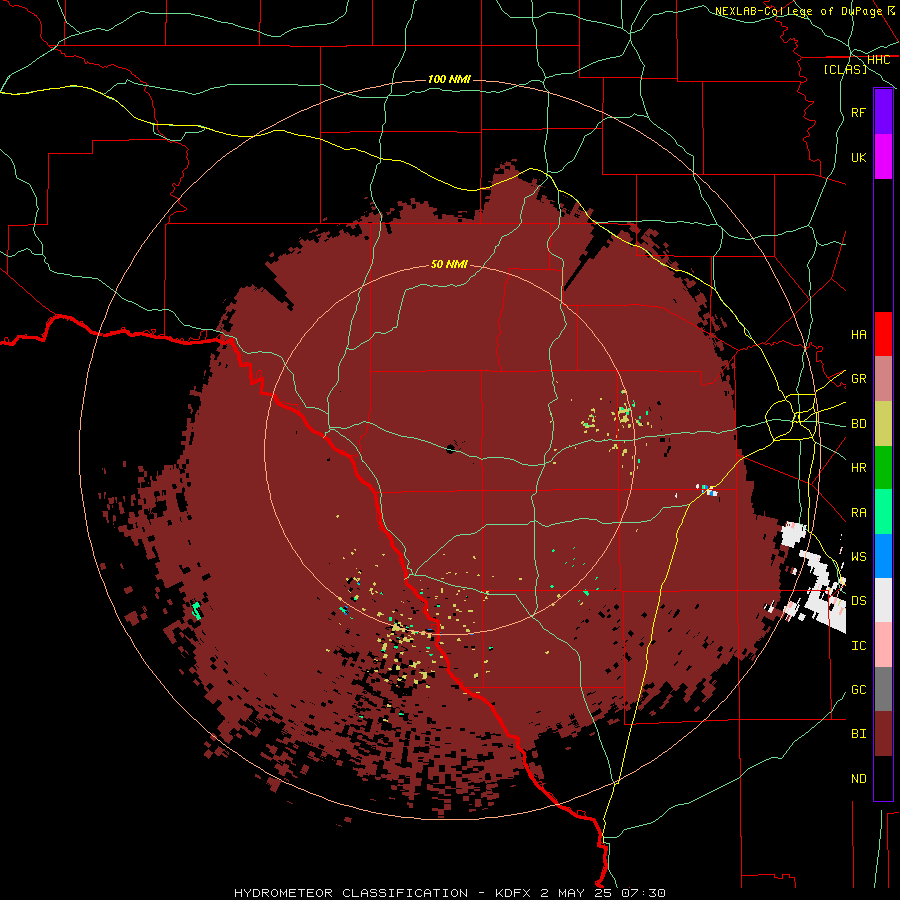Click the light pink IC swatch
The width and height of the screenshot is (900, 900).
883,645
